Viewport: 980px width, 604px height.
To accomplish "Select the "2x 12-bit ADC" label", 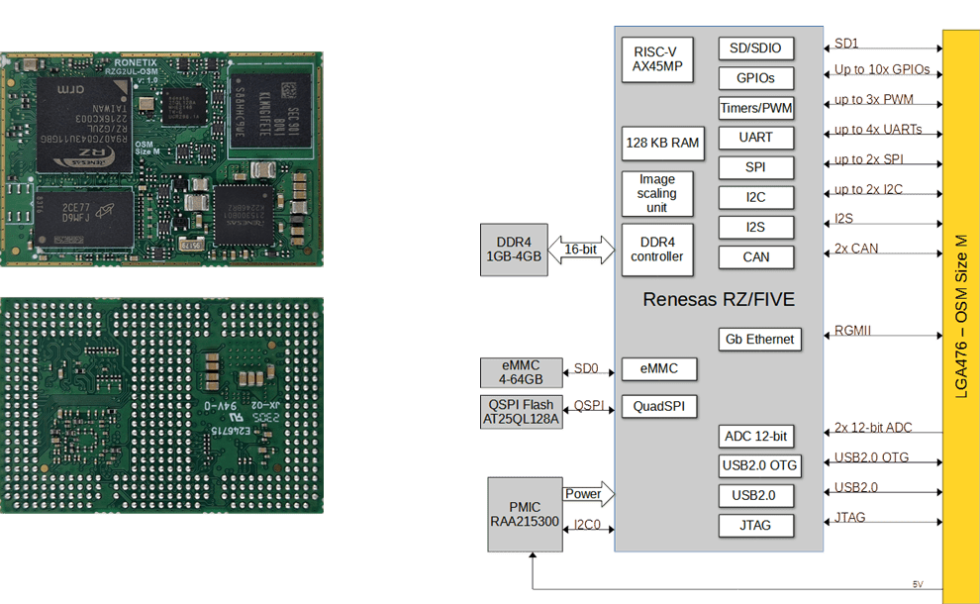I will click(873, 427).
